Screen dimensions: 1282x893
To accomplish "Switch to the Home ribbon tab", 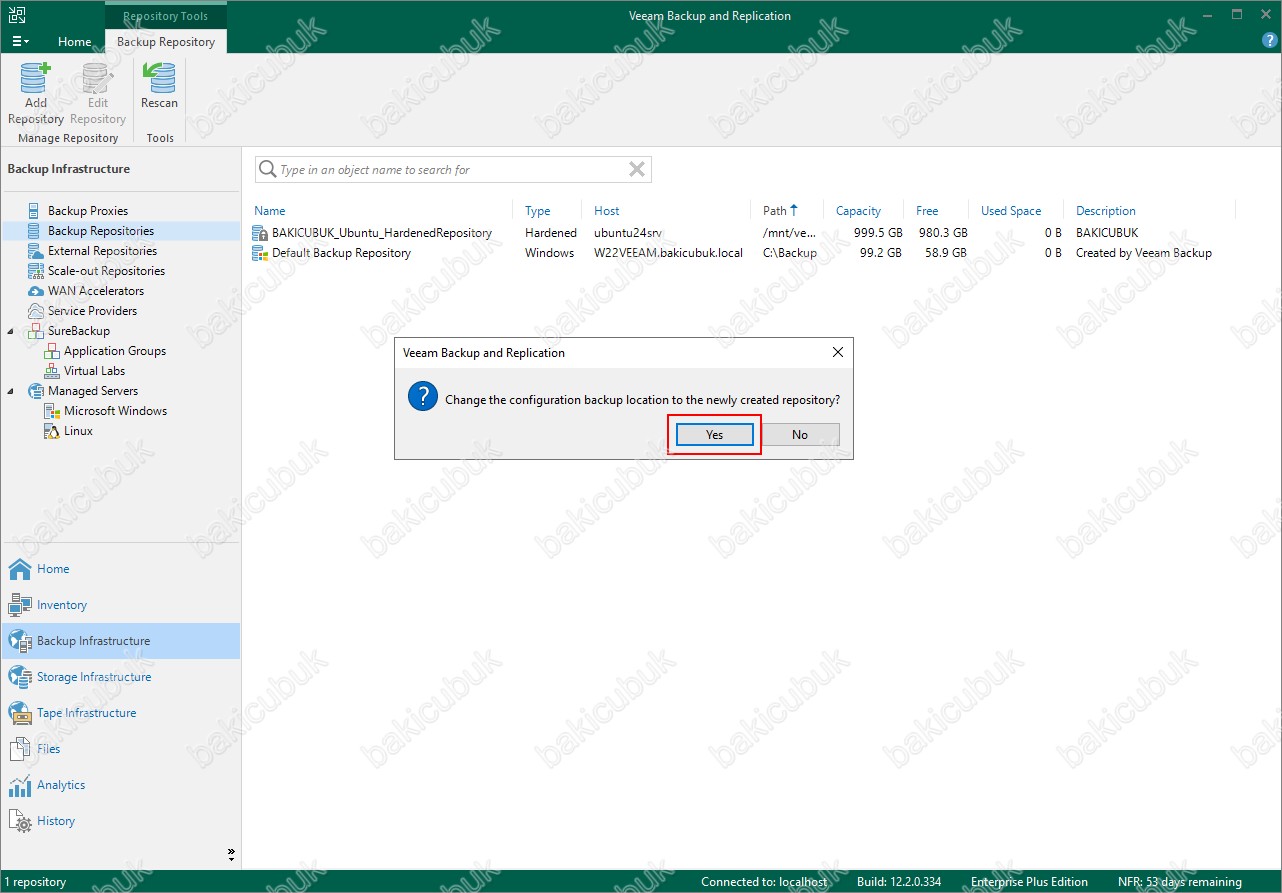I will point(75,42).
